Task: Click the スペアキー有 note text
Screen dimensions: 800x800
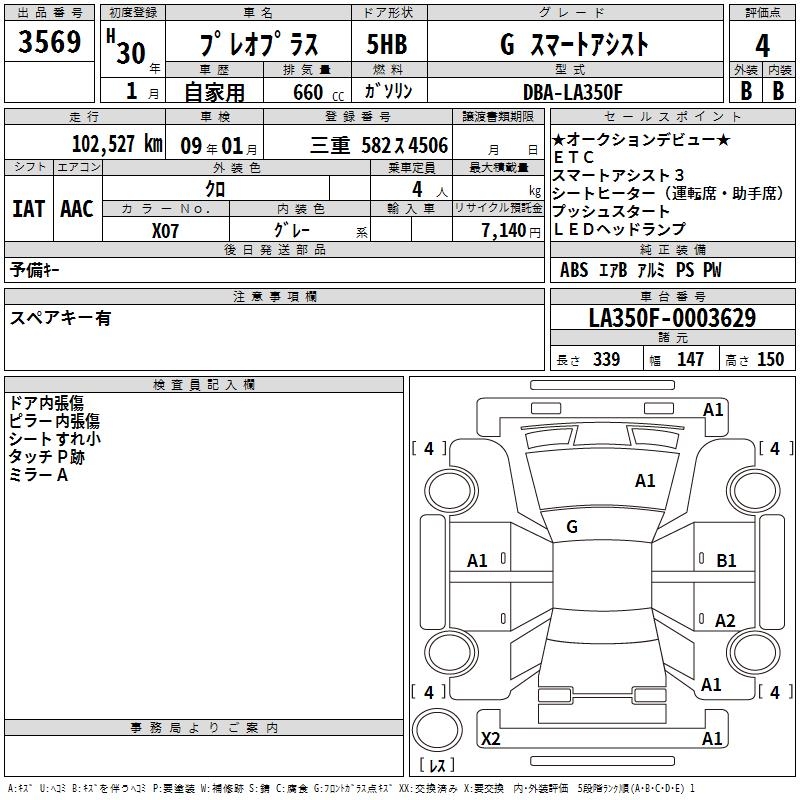Action: click(60, 318)
